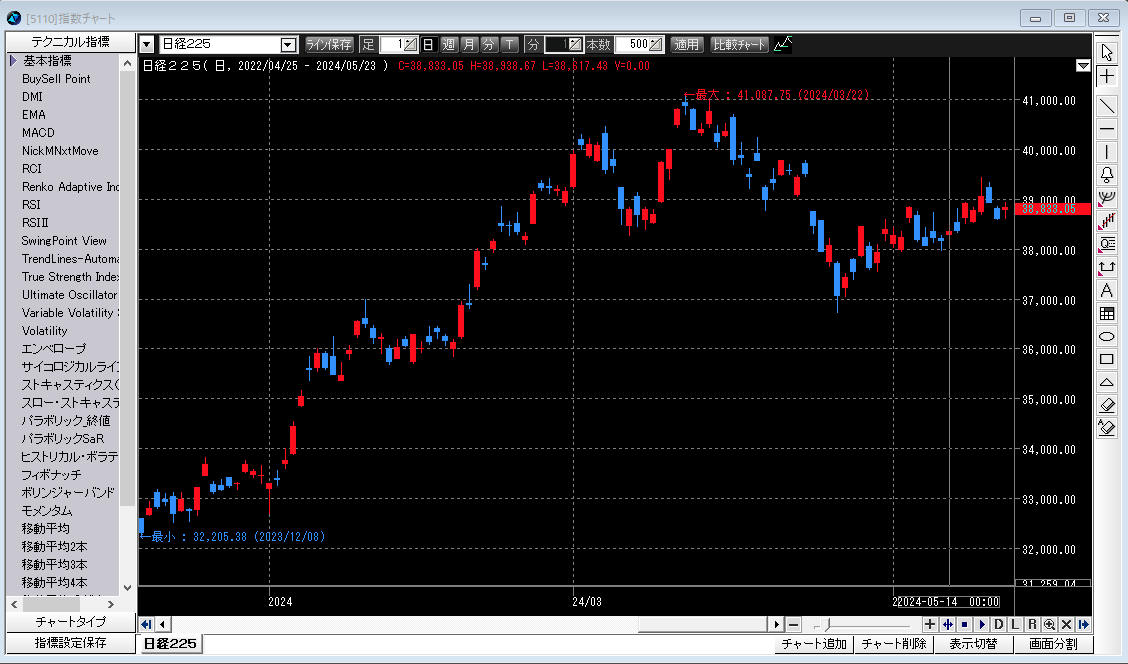Select the ボリンジャーバンド indicator

pos(68,493)
